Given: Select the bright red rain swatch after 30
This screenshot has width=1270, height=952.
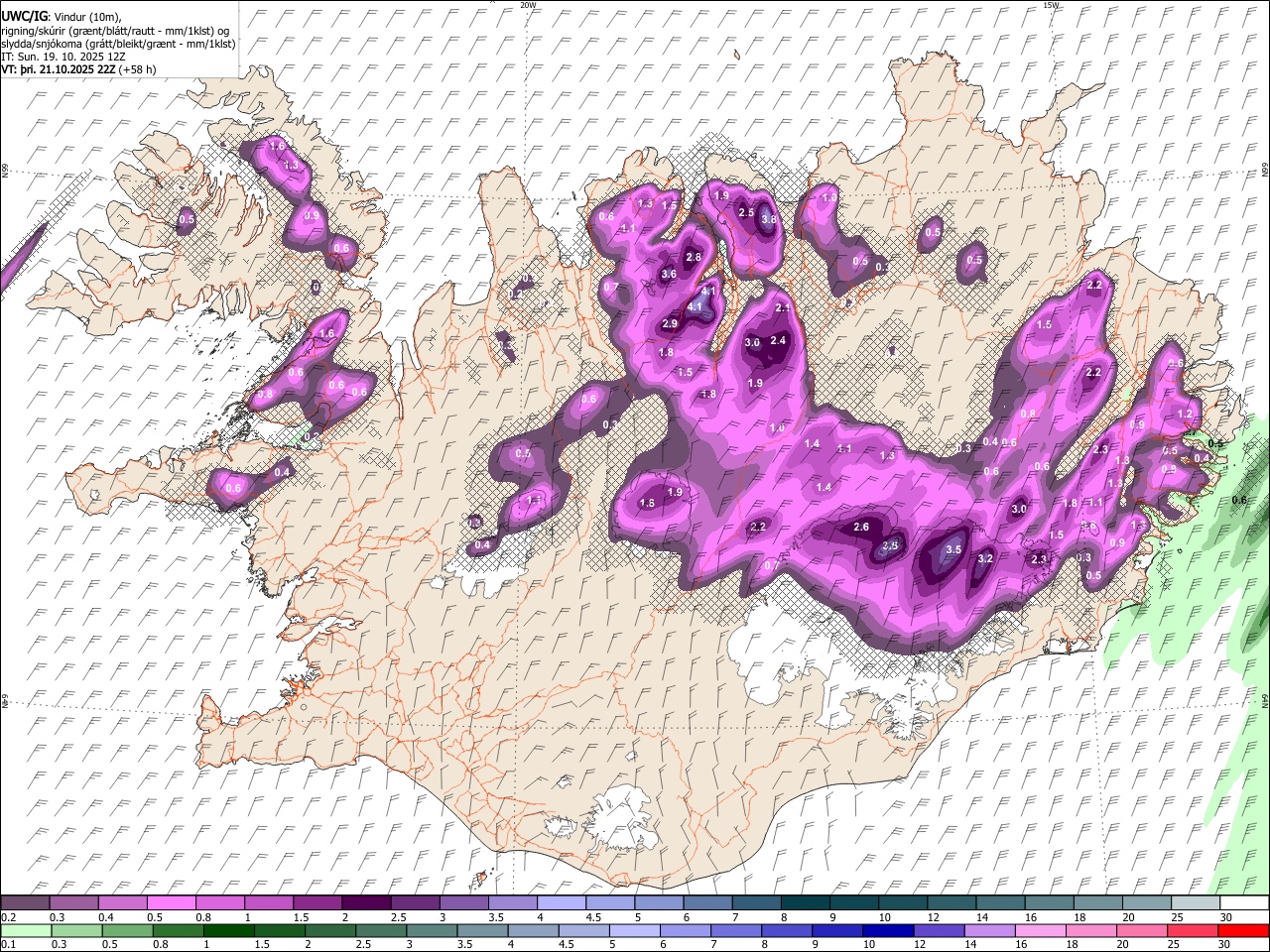Looking at the screenshot, I should coord(1243,931).
